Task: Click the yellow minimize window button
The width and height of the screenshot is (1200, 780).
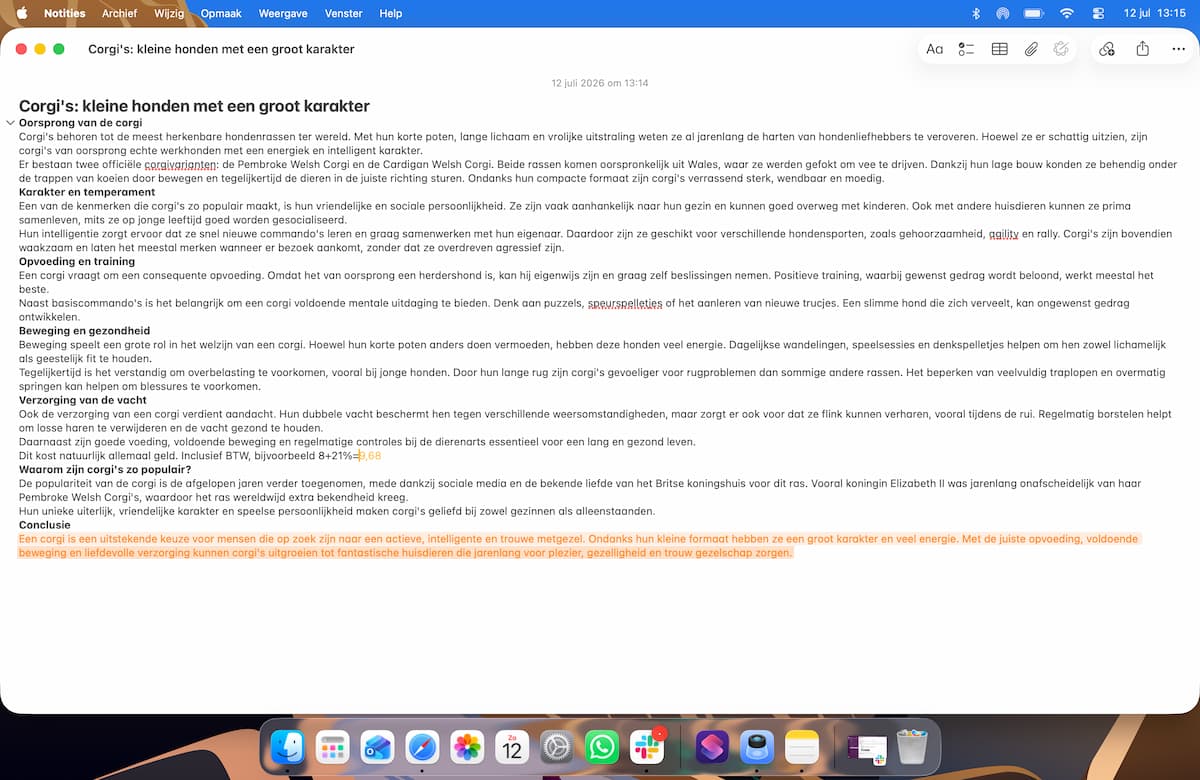Action: point(40,49)
